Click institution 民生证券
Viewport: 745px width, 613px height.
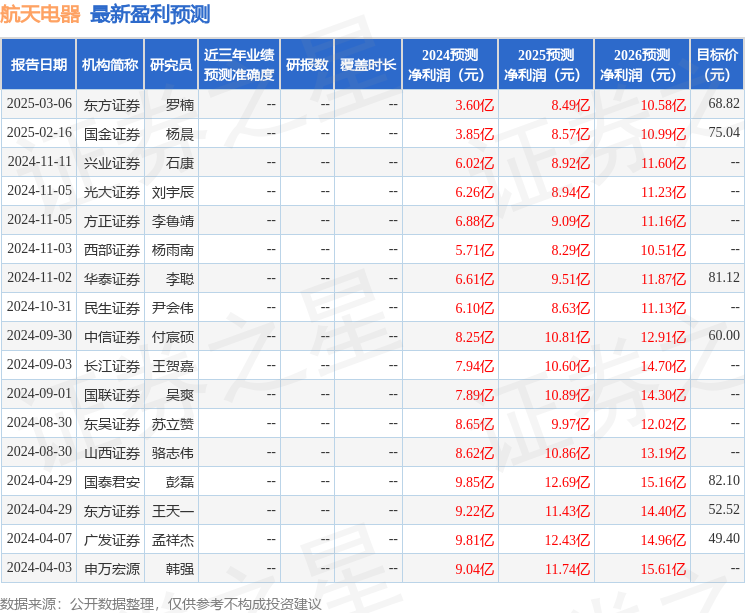[112, 308]
